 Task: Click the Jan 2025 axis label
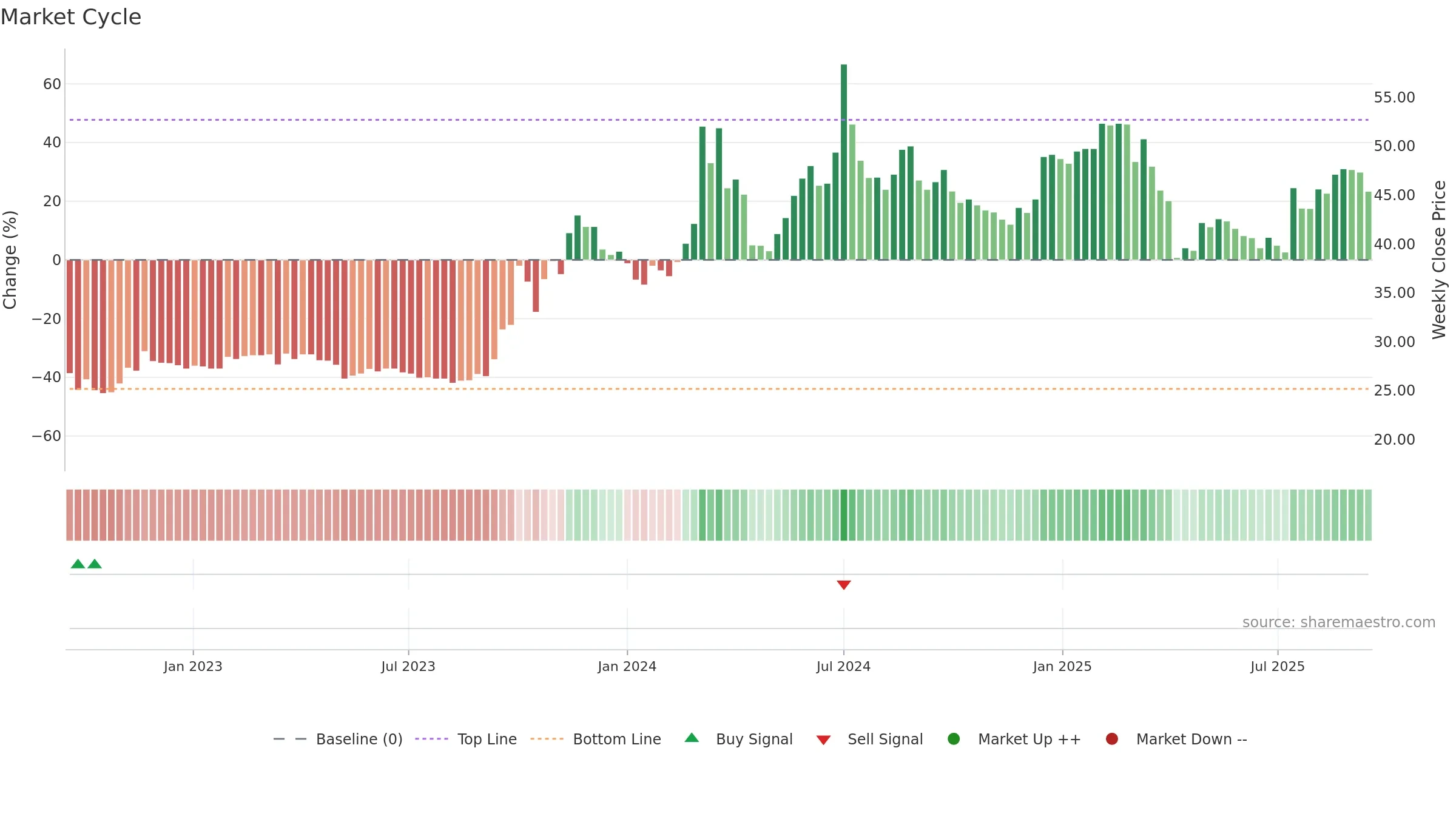point(1062,666)
